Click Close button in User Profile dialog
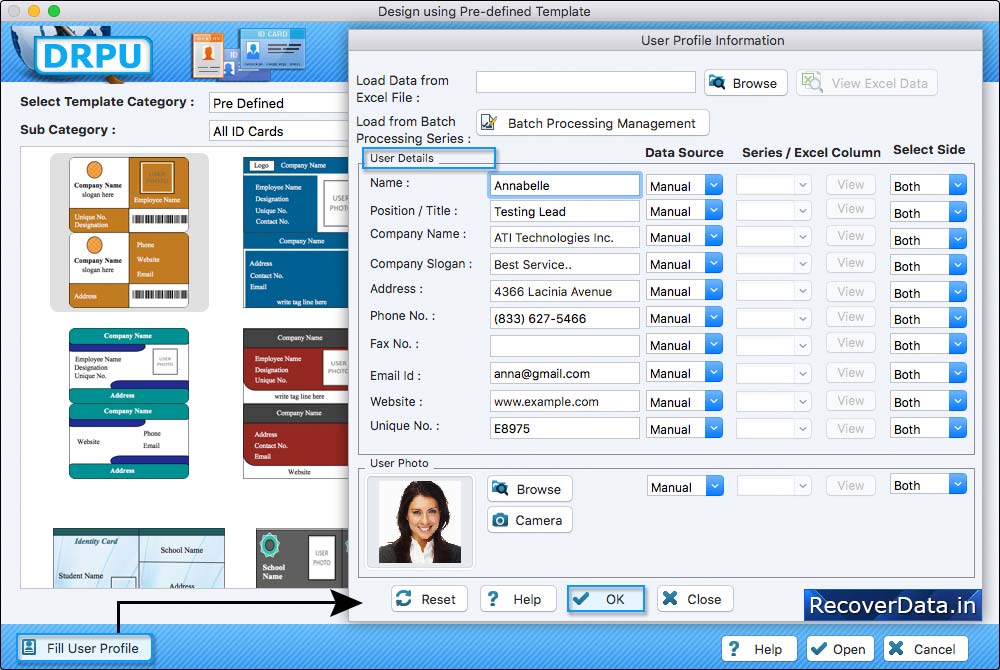Screen dimensions: 1000x670 [x=695, y=599]
